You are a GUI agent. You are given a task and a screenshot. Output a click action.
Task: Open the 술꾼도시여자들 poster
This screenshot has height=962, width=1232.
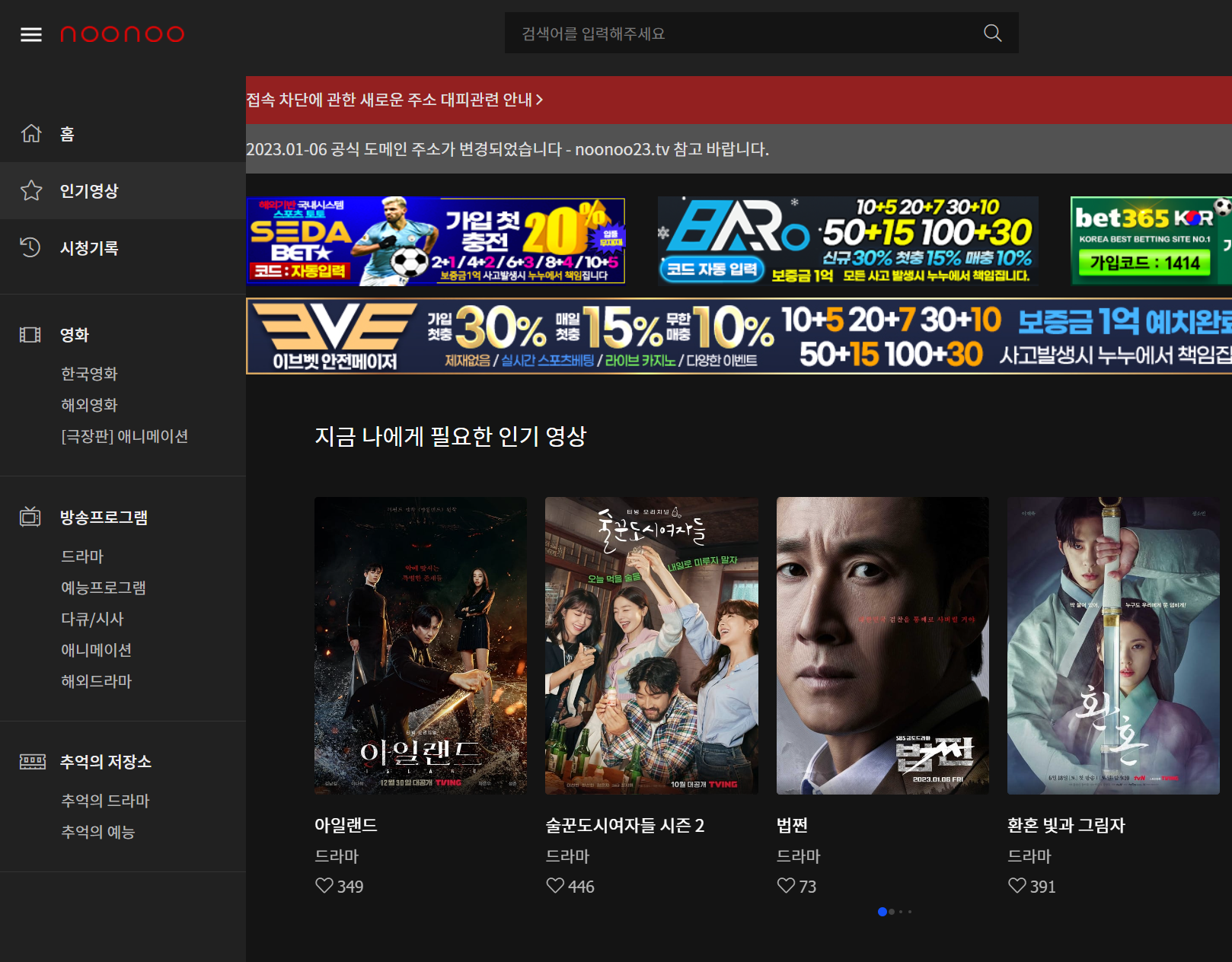click(652, 645)
